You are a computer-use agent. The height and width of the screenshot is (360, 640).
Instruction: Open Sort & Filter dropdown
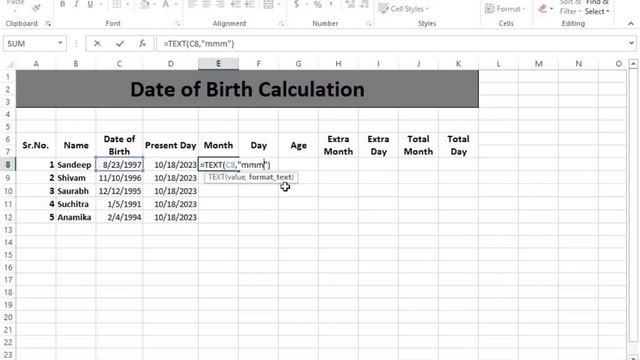[x=570, y=7]
